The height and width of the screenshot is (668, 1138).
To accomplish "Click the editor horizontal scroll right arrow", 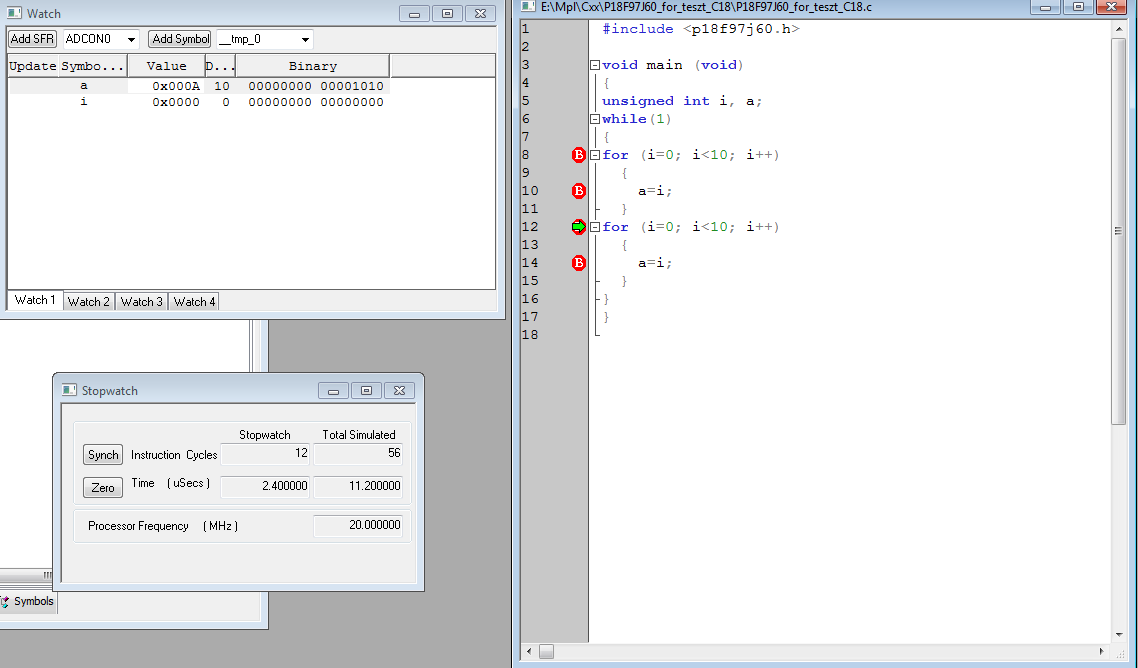I will (1102, 651).
